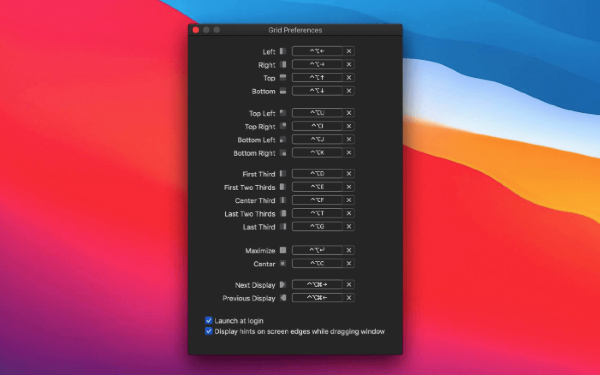Click the Center layout icon
The width and height of the screenshot is (600, 375).
tap(283, 263)
